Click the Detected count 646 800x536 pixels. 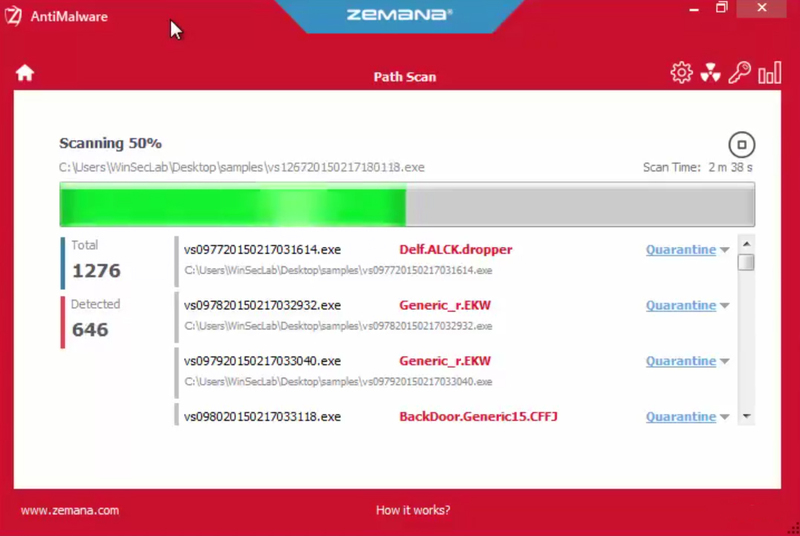tap(90, 330)
